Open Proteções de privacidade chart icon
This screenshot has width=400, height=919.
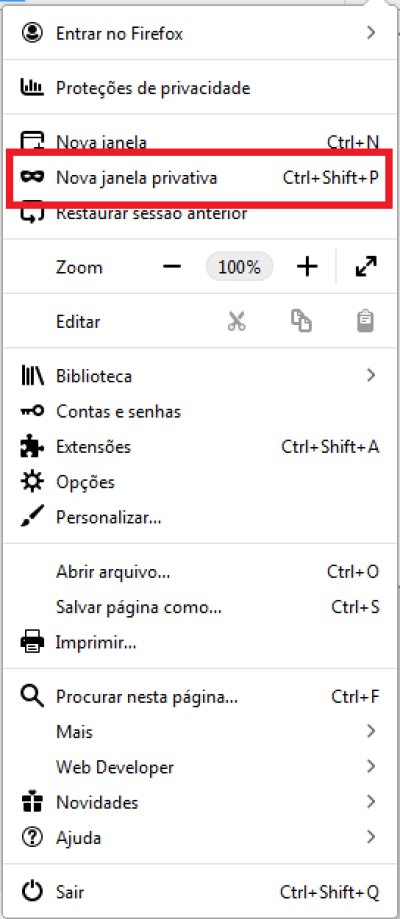point(32,88)
